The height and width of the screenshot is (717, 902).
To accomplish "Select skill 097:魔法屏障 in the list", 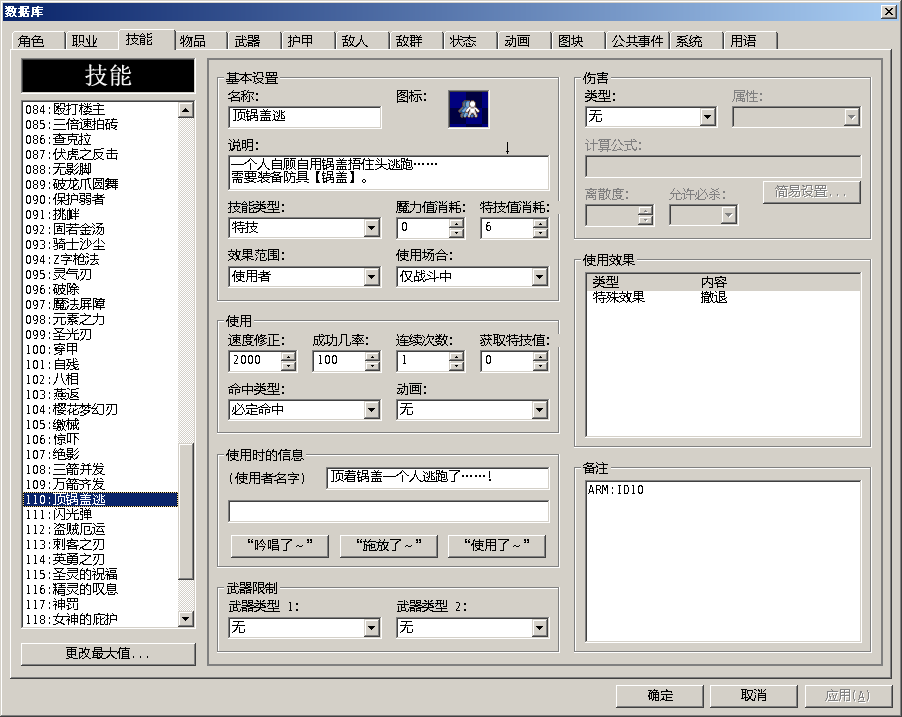I will pos(101,304).
